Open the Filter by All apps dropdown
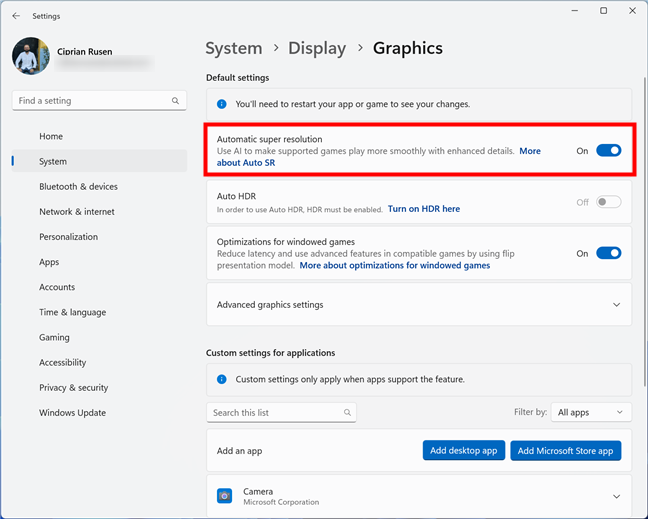The image size is (648, 519). click(x=591, y=412)
